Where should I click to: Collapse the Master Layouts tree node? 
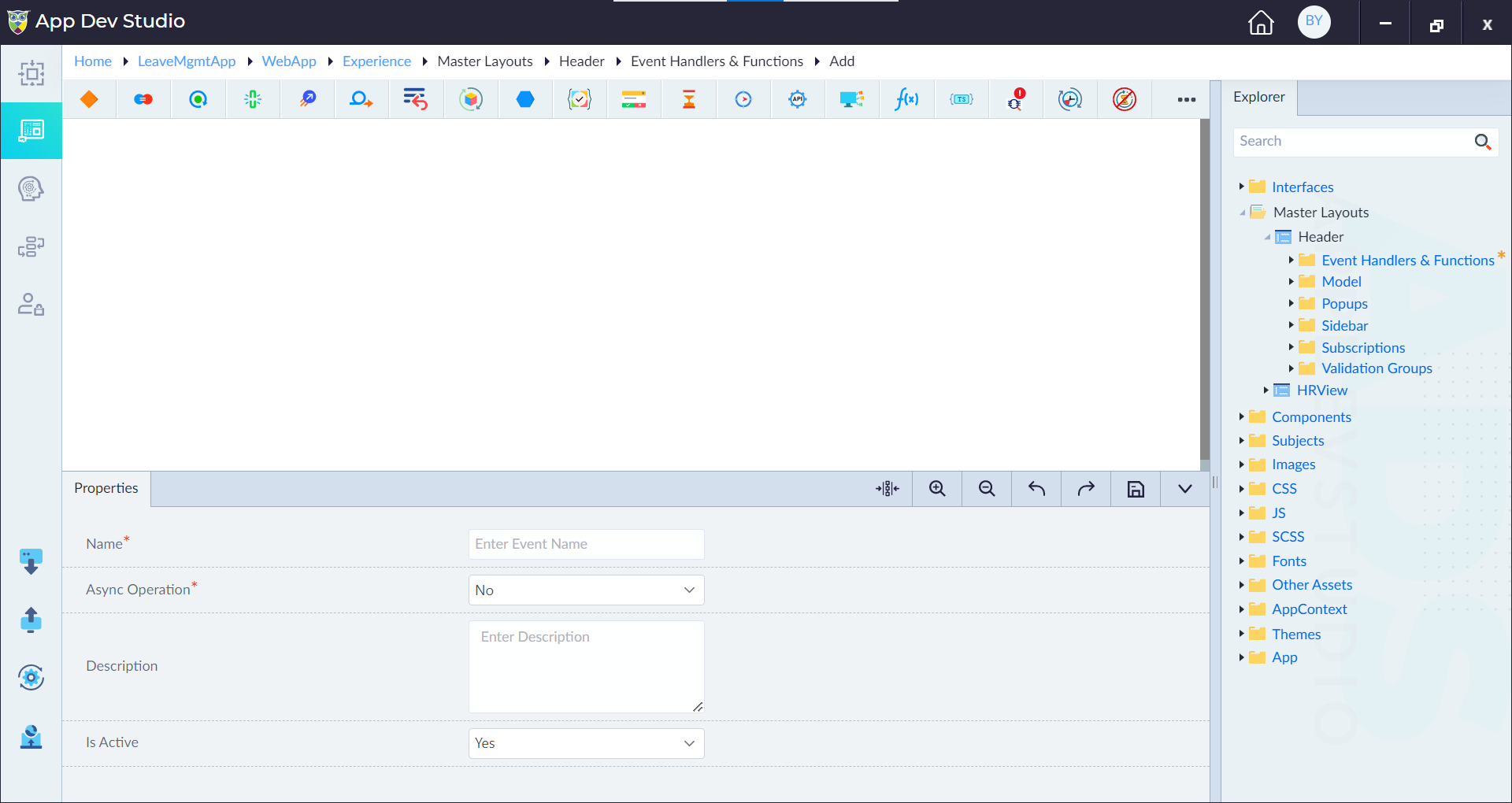click(1243, 213)
